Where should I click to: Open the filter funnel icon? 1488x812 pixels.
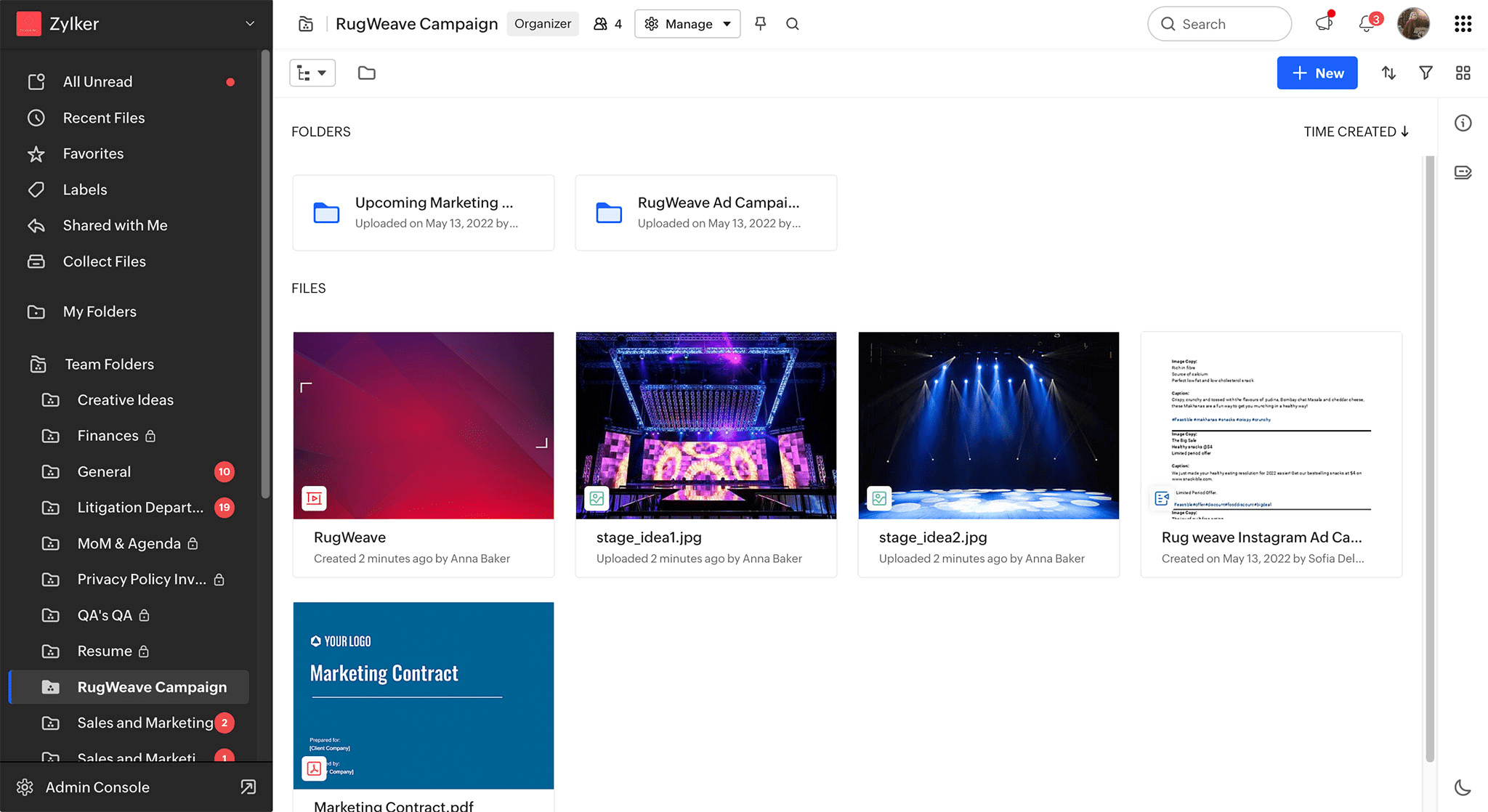1426,73
